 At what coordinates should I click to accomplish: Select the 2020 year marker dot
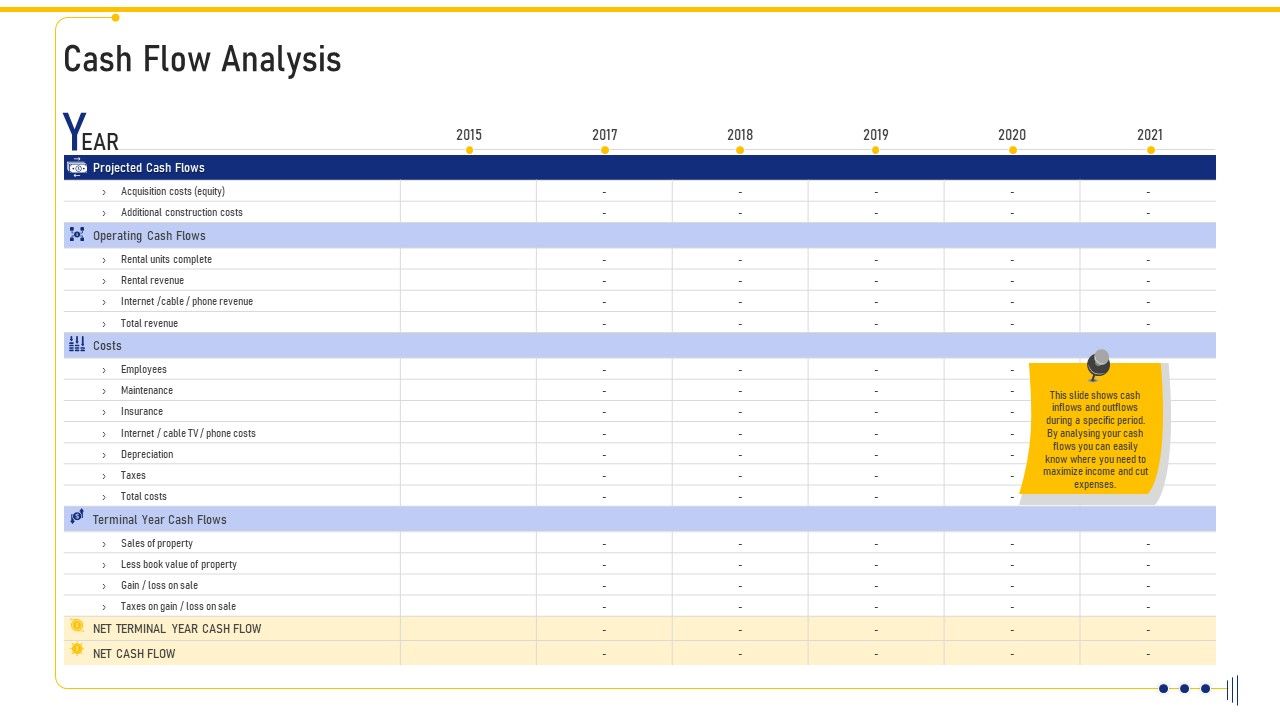1013,150
